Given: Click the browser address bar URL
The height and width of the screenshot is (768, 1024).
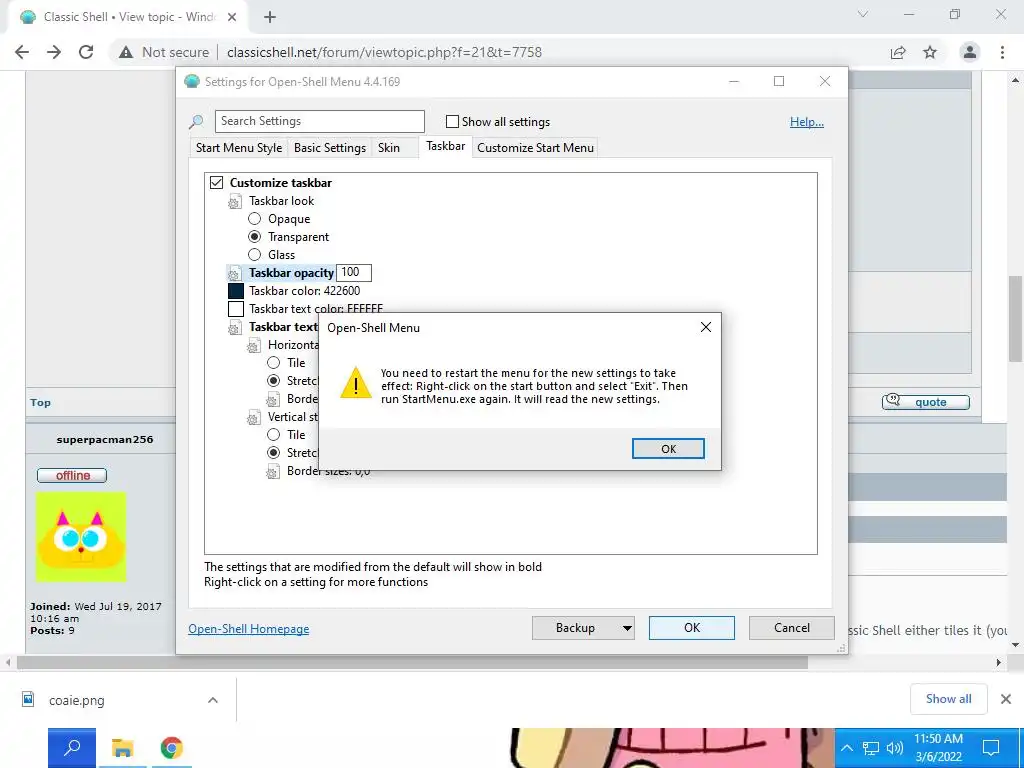Looking at the screenshot, I should click(x=384, y=52).
